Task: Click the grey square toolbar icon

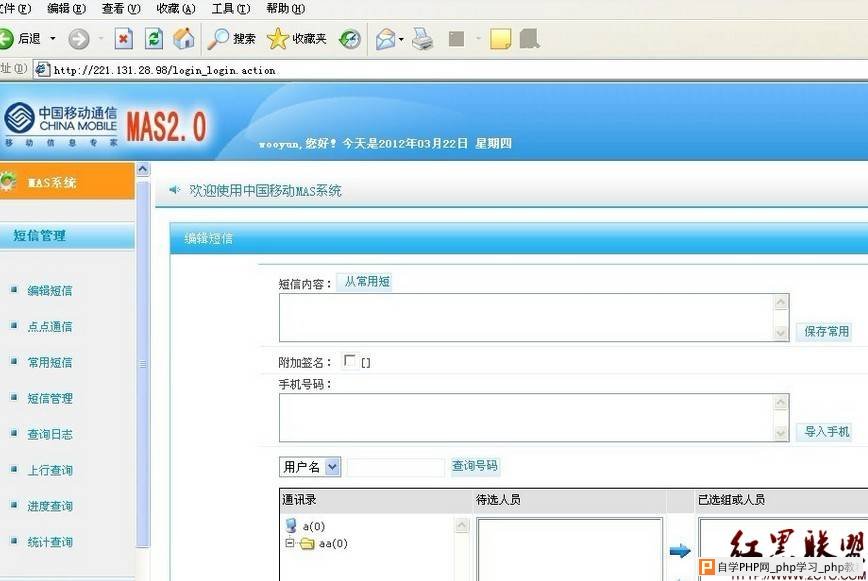Action: coord(457,39)
